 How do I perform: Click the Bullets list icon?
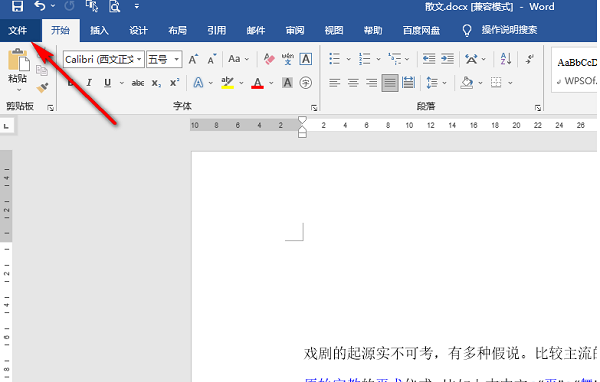334,59
